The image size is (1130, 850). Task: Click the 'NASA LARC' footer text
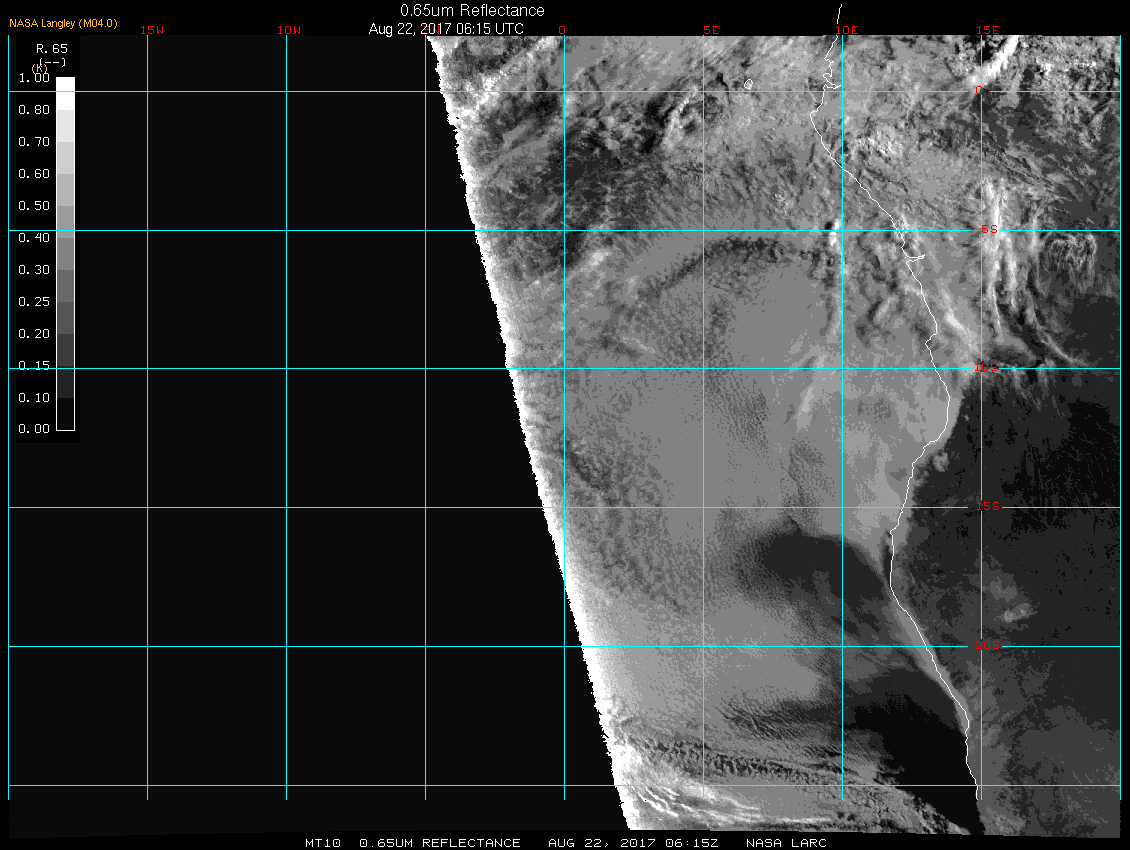pyautogui.click(x=786, y=843)
